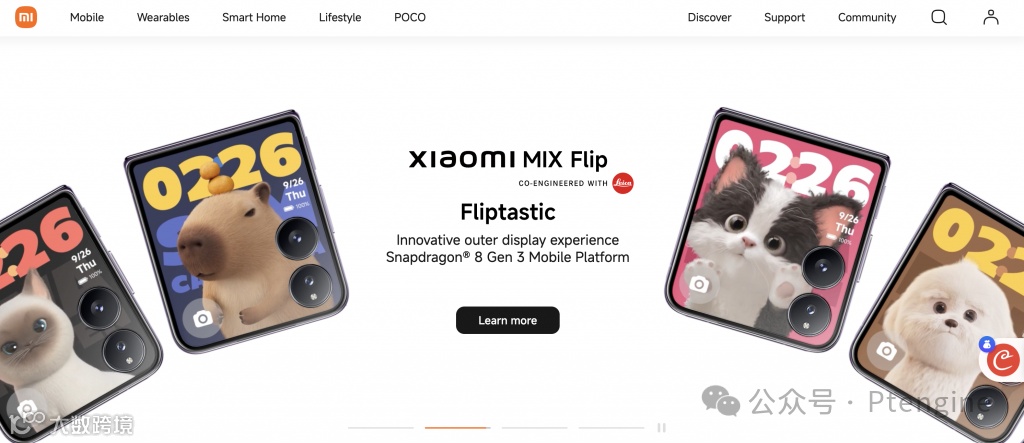Screen dimensions: 1024x443
Task: Click the red Leica logo badge
Action: pos(623,183)
